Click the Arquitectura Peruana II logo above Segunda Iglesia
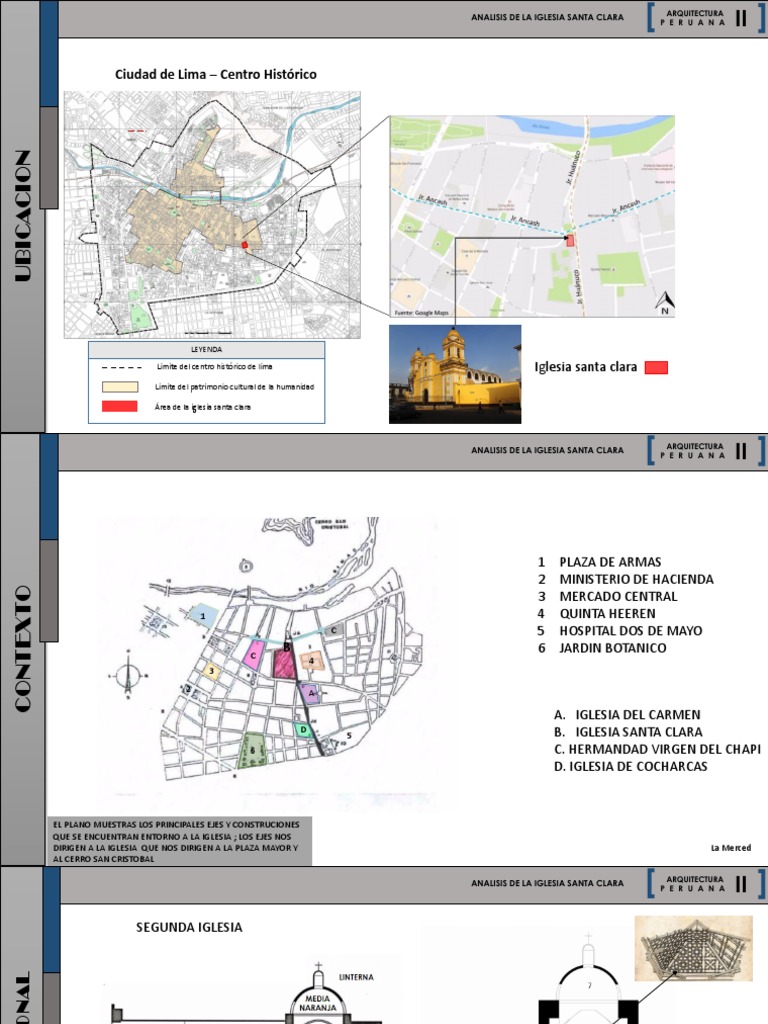768x1024 pixels. (x=706, y=884)
